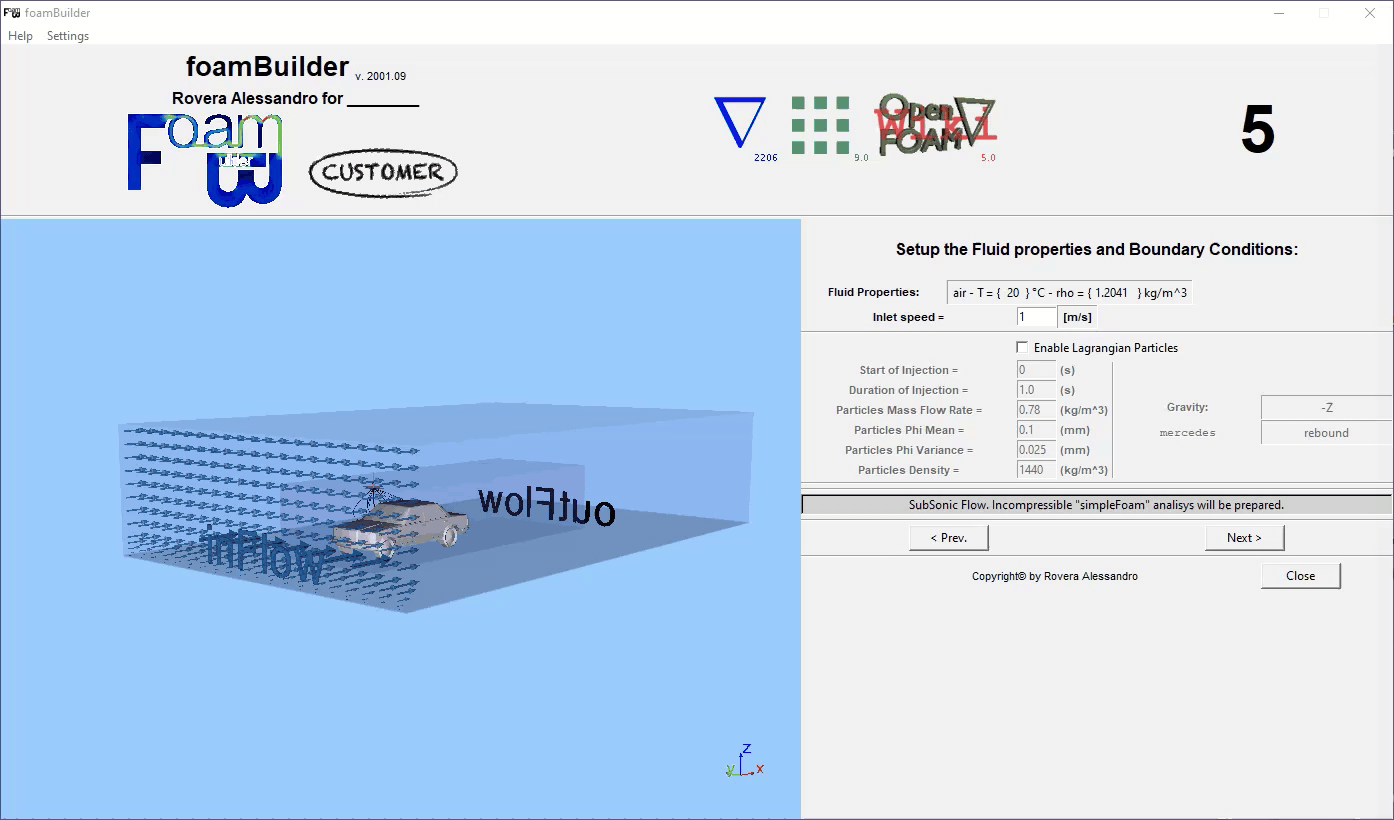Click the v. 2001.09 version text
The height and width of the screenshot is (820, 1394).
click(380, 77)
